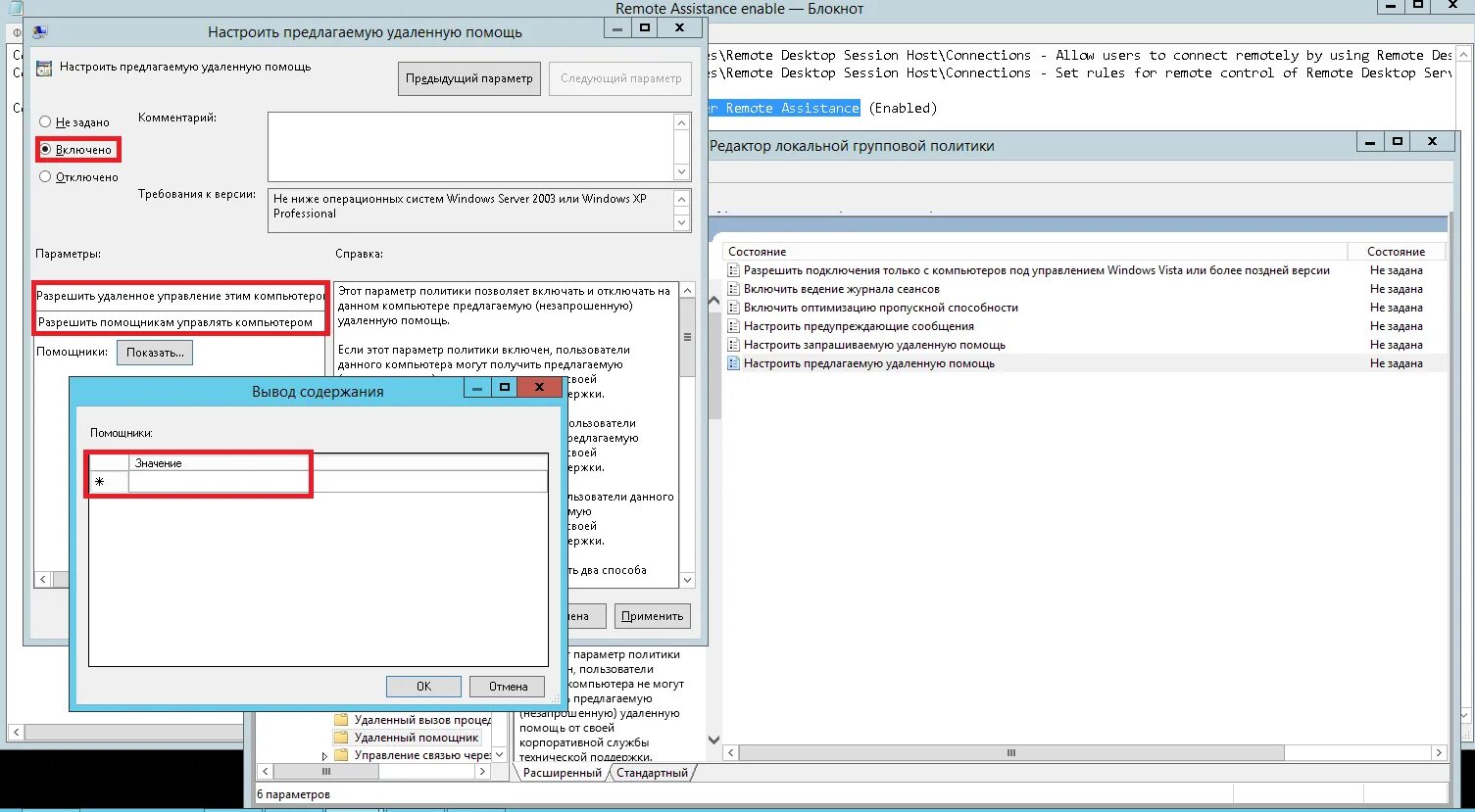
Task: Click left arrow of policy list horizontal scrollbar
Action: pyautogui.click(x=731, y=753)
